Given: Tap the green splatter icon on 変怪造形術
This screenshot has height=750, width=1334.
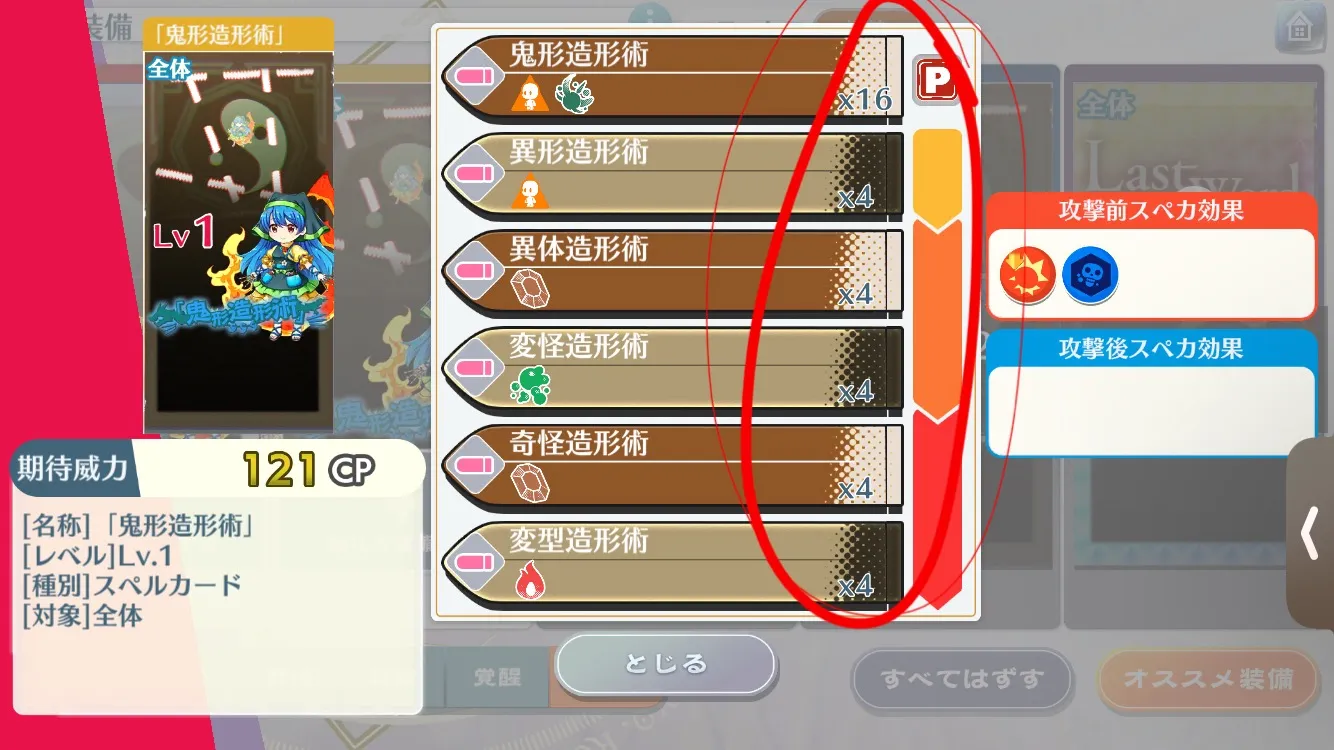Looking at the screenshot, I should pos(530,386).
